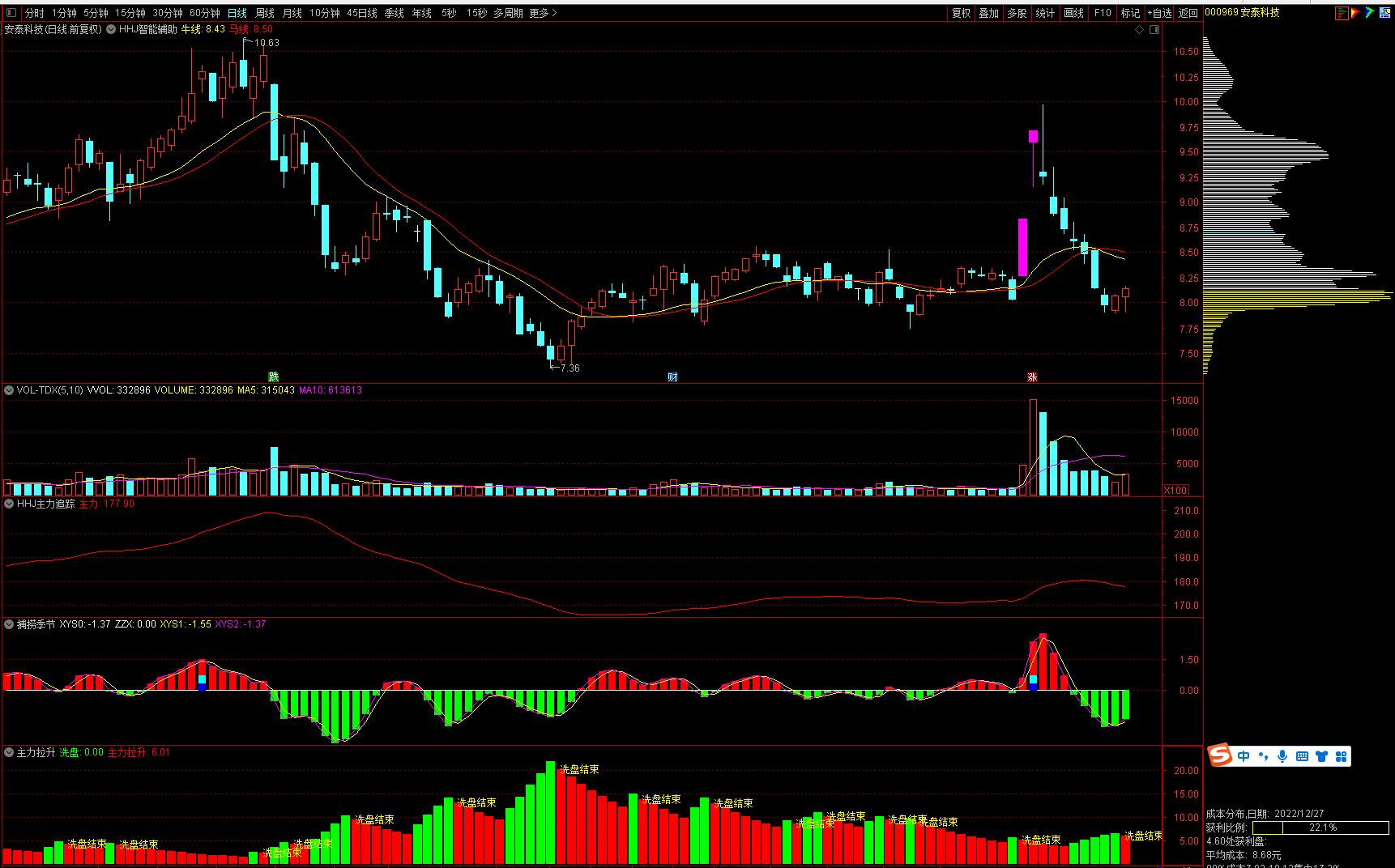Click the 安泰科技(日线,前复权) chart title

[x=53, y=29]
